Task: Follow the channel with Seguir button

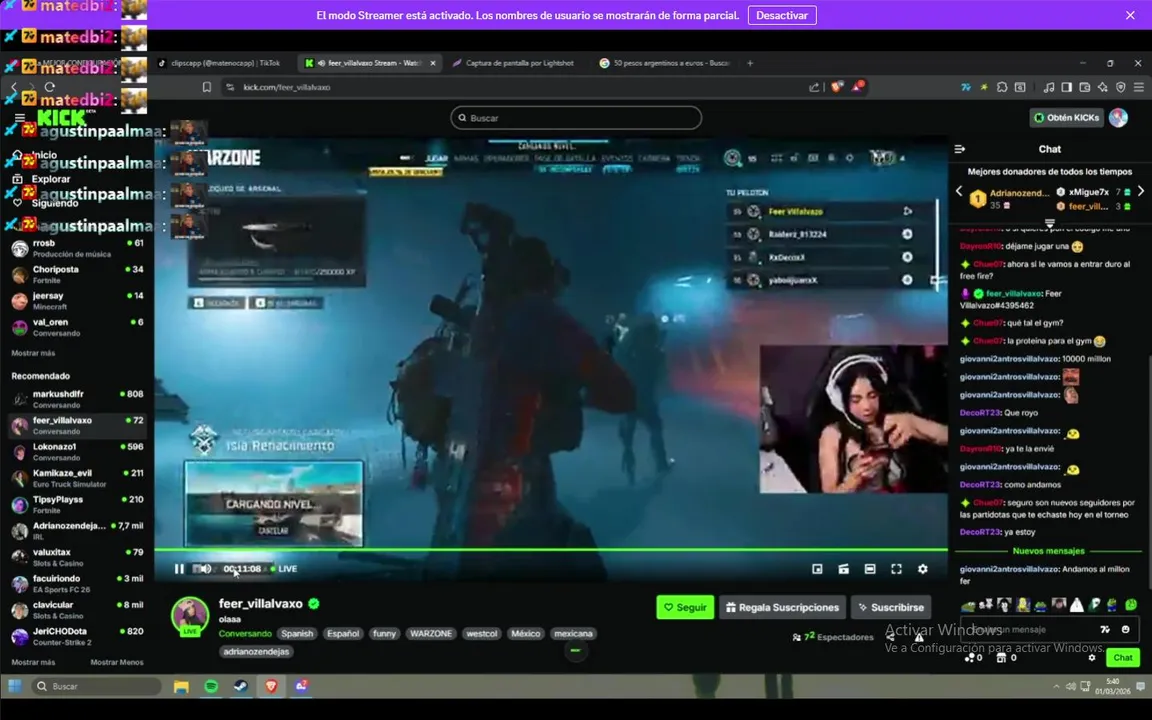Action: pyautogui.click(x=685, y=608)
